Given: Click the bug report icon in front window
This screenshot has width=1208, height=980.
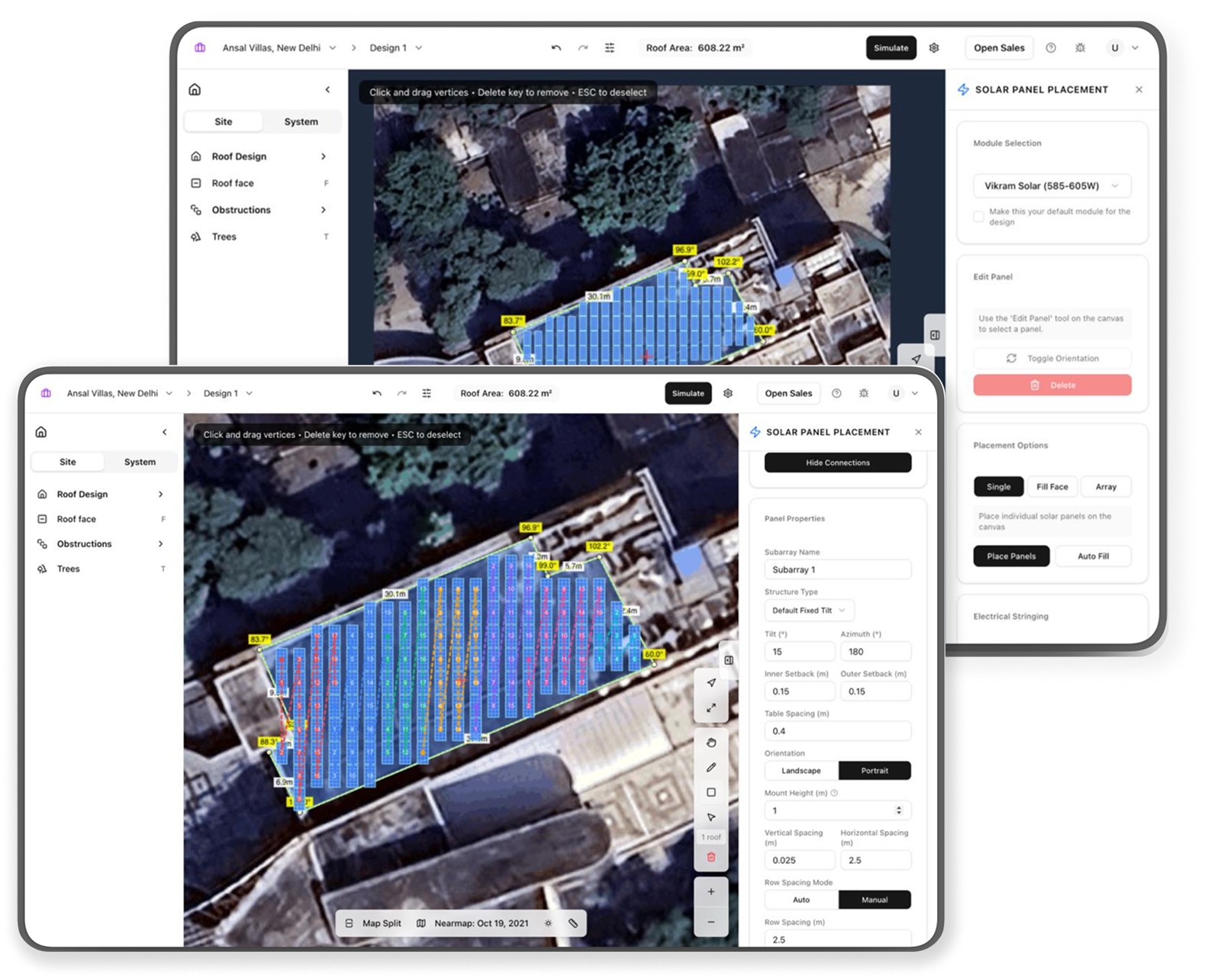Looking at the screenshot, I should pos(864,393).
